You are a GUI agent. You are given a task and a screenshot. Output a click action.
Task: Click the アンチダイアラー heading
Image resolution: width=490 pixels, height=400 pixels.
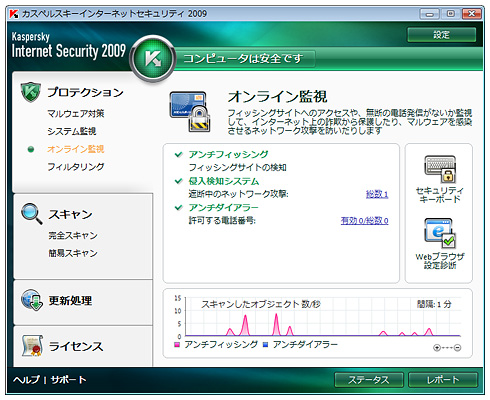(x=223, y=208)
